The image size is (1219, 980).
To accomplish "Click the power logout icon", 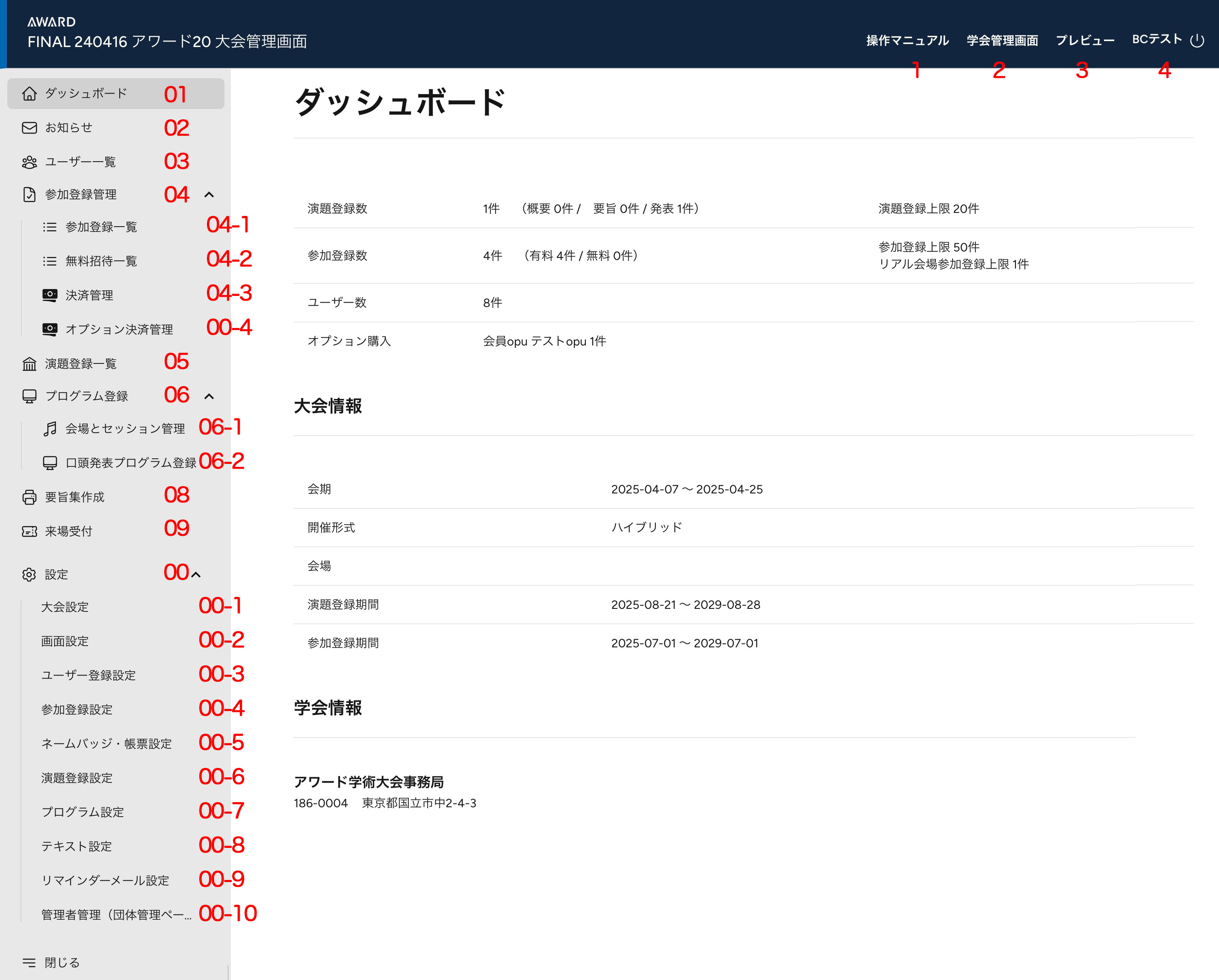I will (1197, 41).
